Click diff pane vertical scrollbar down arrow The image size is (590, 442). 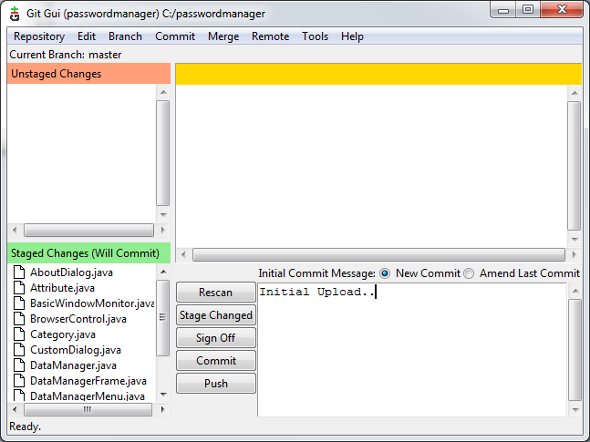coord(575,239)
